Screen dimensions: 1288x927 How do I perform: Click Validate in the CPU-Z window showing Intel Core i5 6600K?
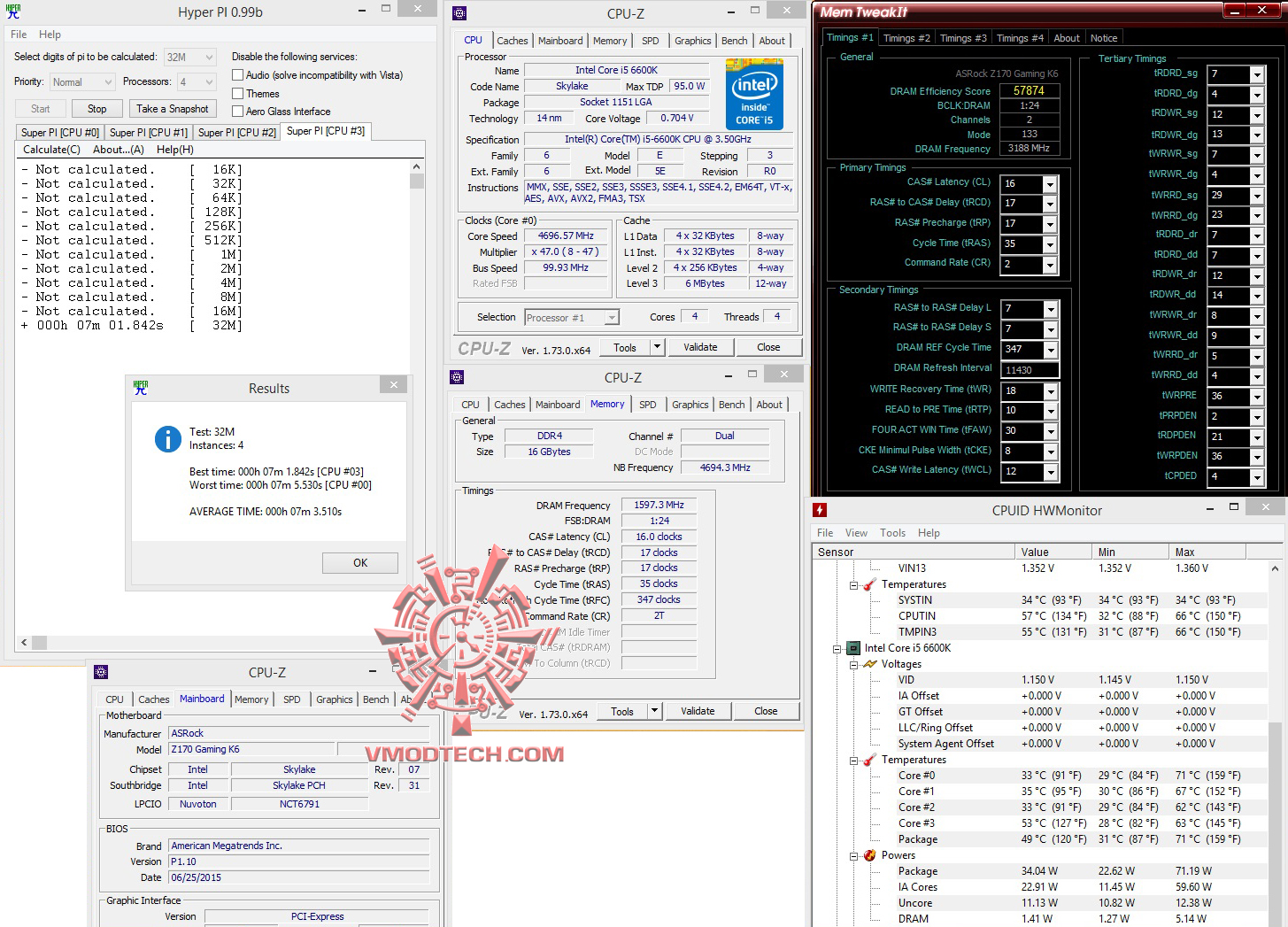pyautogui.click(x=700, y=347)
